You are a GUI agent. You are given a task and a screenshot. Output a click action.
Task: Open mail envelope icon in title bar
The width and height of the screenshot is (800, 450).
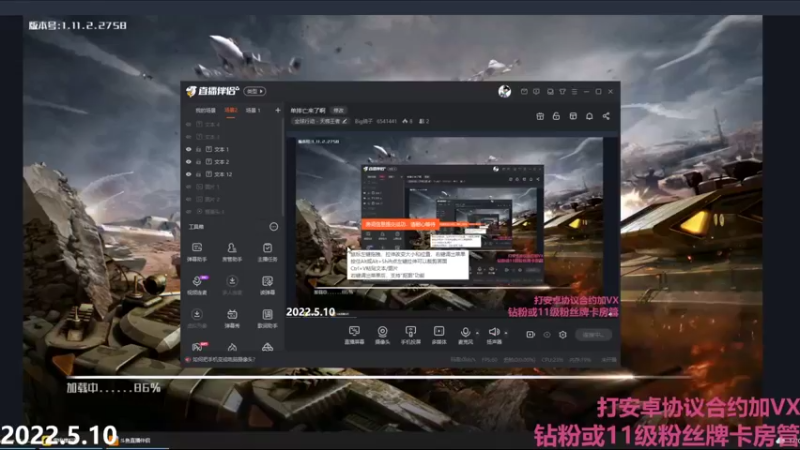pos(524,92)
